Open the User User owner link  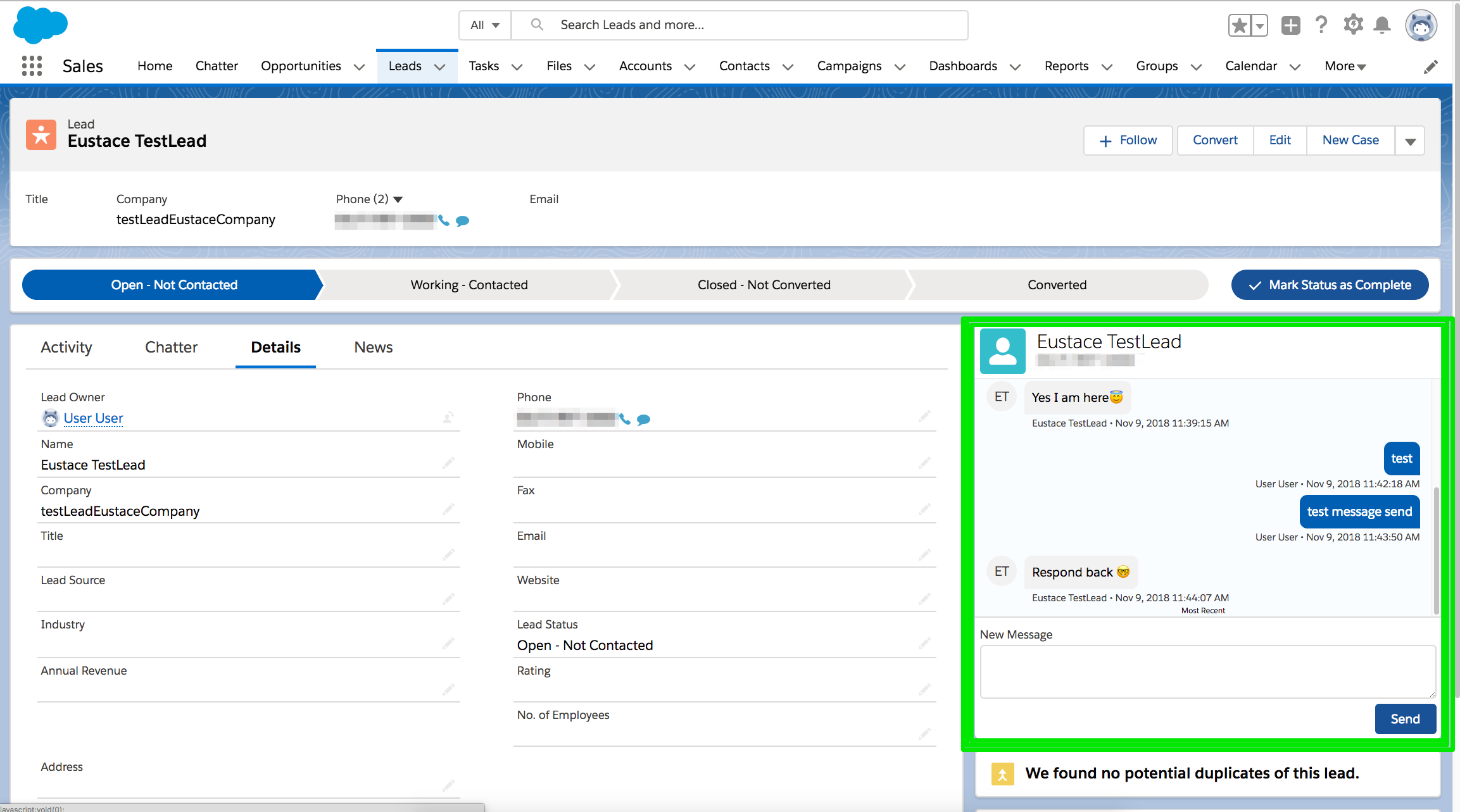(x=93, y=418)
